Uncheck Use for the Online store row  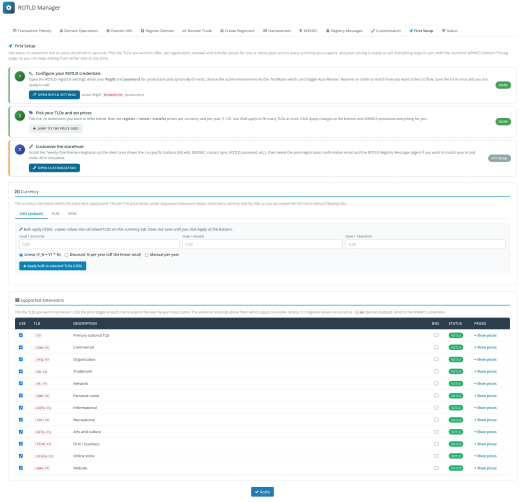click(21, 456)
